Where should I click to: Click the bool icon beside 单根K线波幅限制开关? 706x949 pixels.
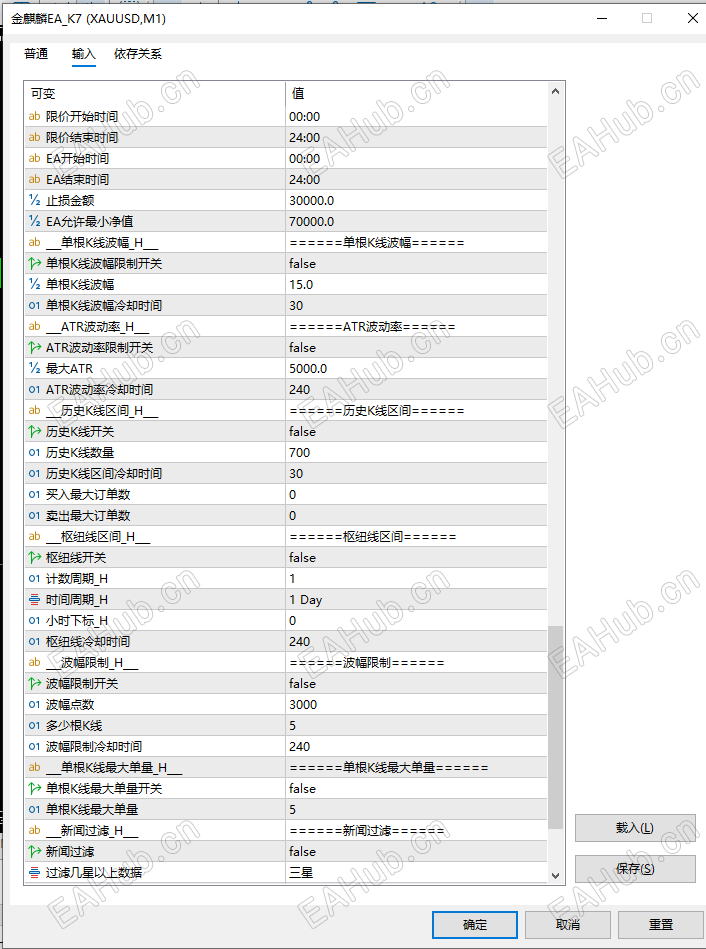pos(35,263)
